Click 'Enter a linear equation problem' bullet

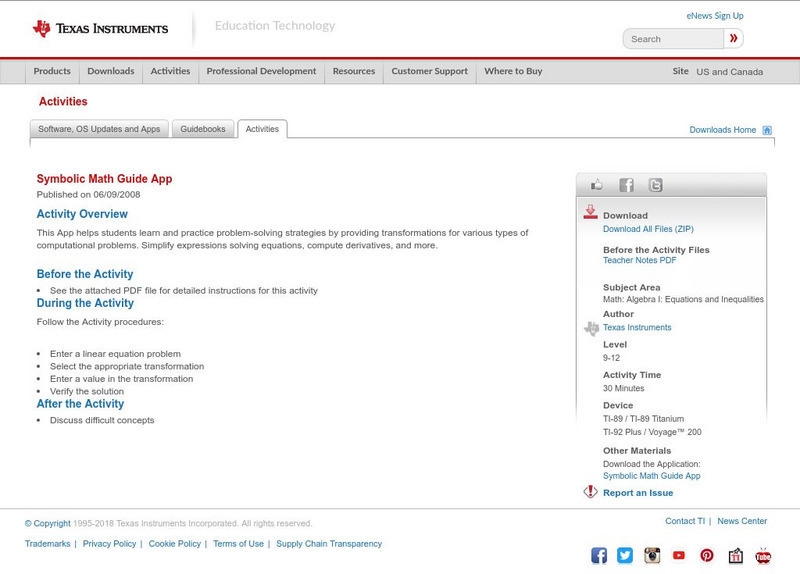click(115, 354)
